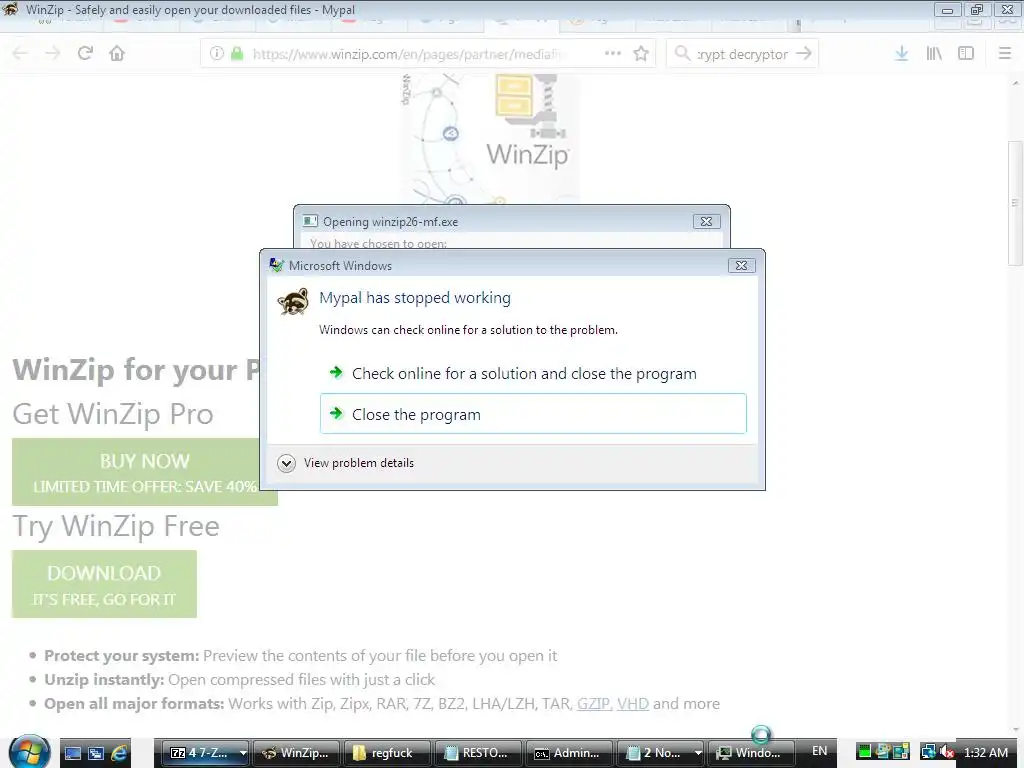Viewport: 1024px width, 768px height.
Task: Switch to Admin command prompt taskbar button
Action: tap(568, 753)
